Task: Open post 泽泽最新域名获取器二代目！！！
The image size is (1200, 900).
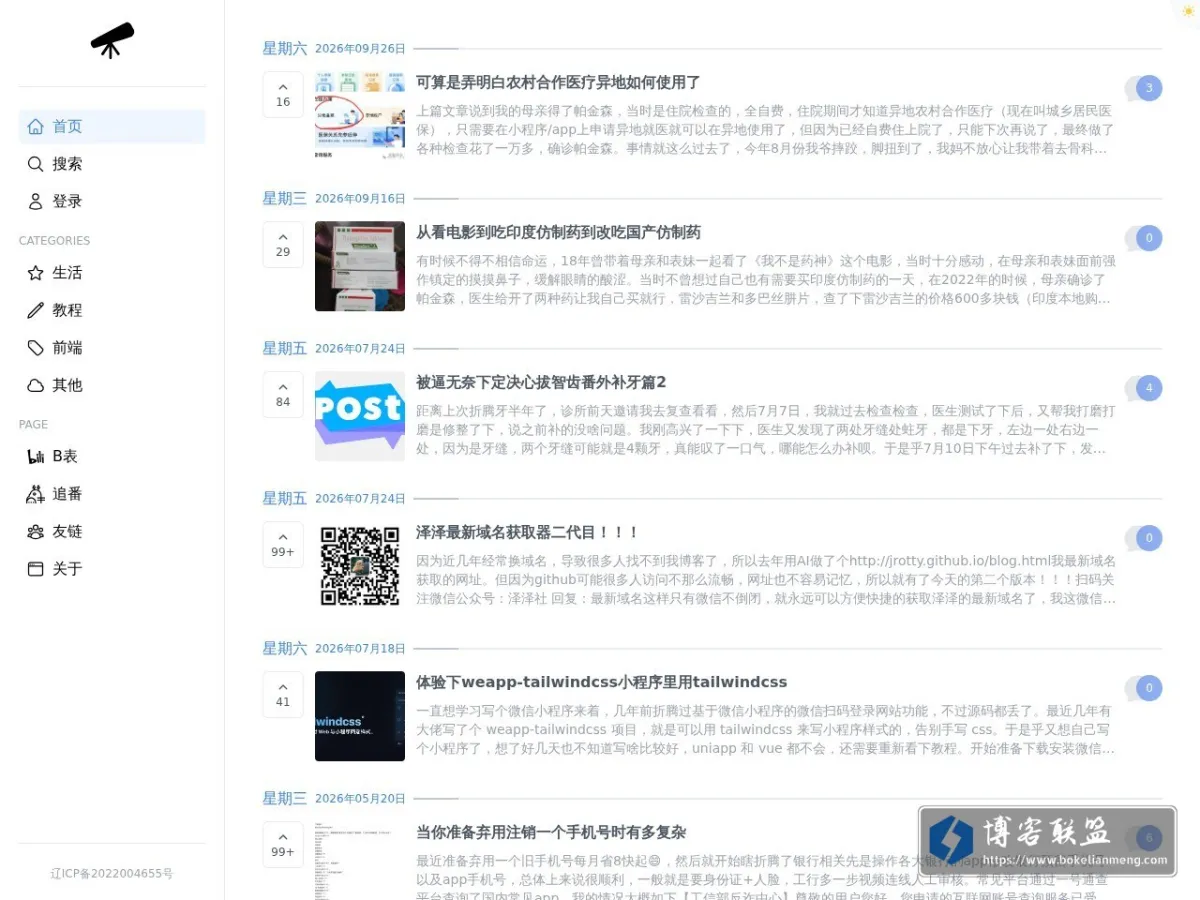Action: click(x=527, y=532)
